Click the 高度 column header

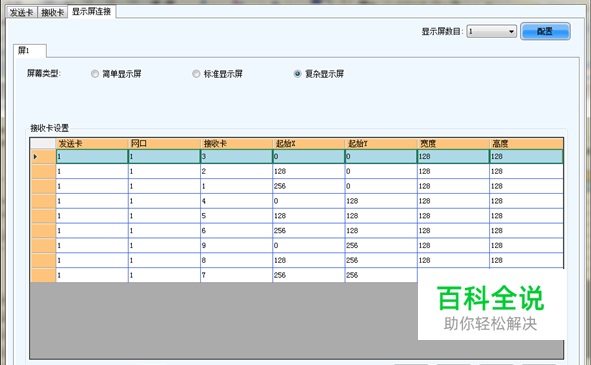coord(527,143)
